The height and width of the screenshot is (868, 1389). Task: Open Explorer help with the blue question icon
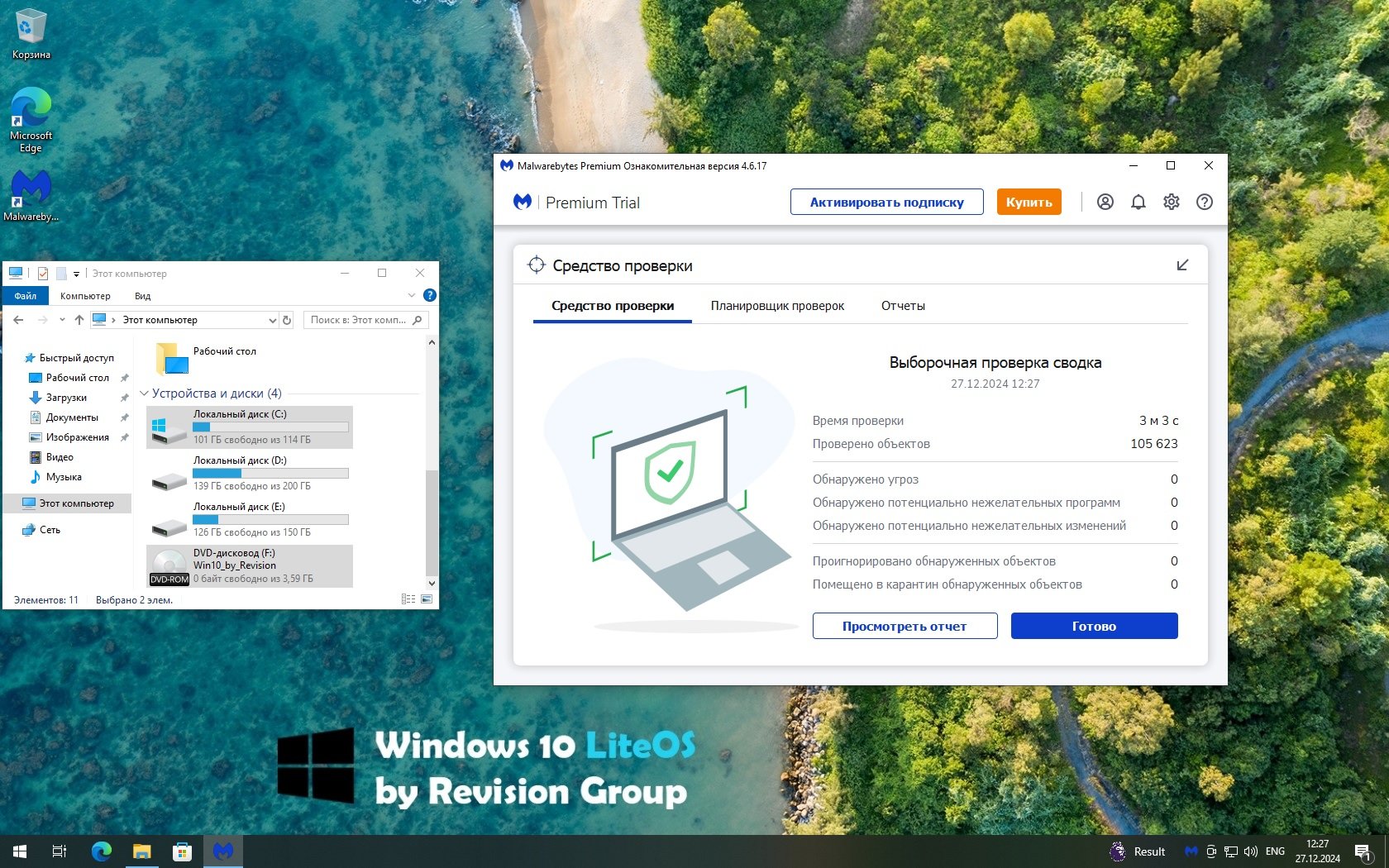pos(429,295)
